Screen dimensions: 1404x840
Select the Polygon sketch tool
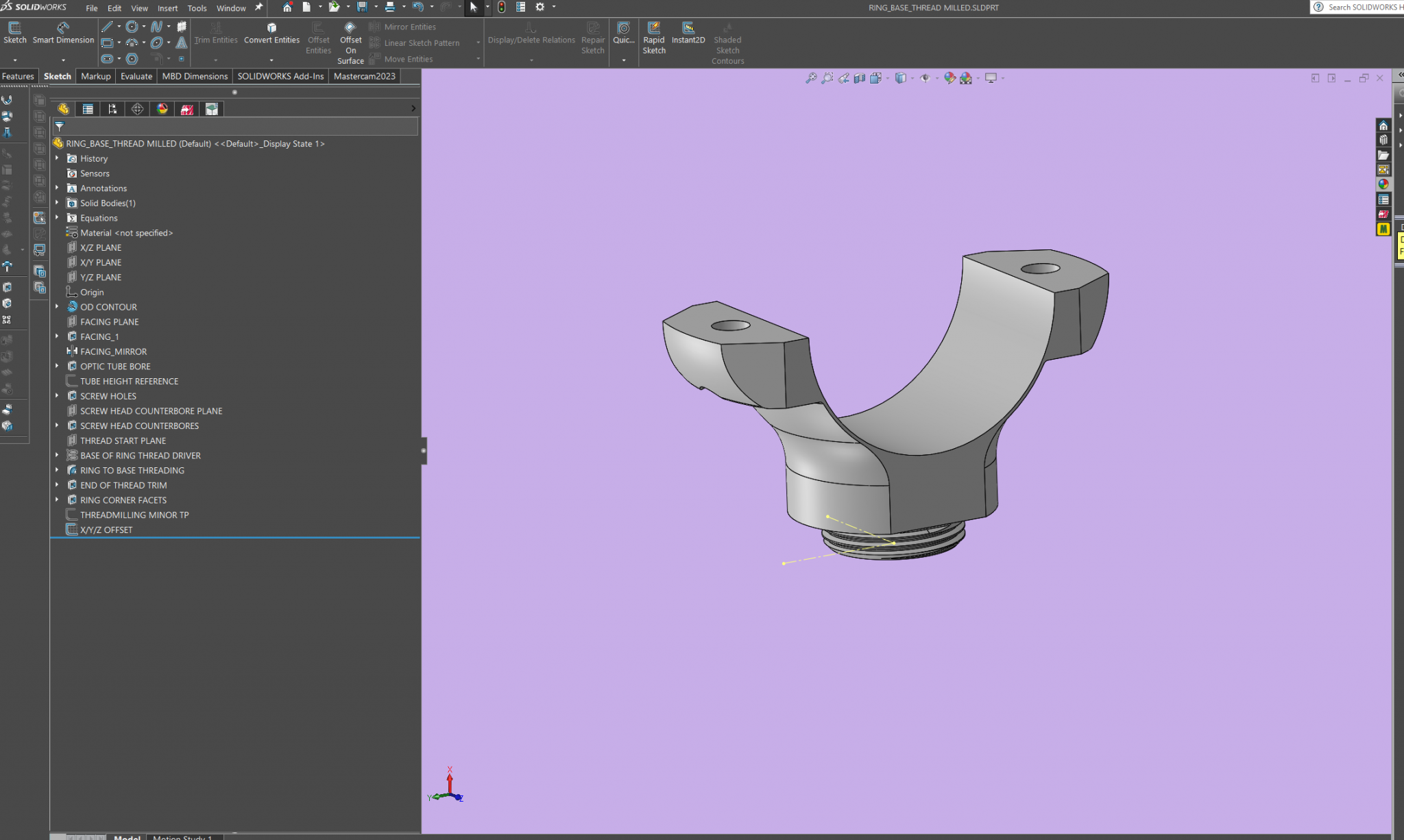click(x=132, y=59)
